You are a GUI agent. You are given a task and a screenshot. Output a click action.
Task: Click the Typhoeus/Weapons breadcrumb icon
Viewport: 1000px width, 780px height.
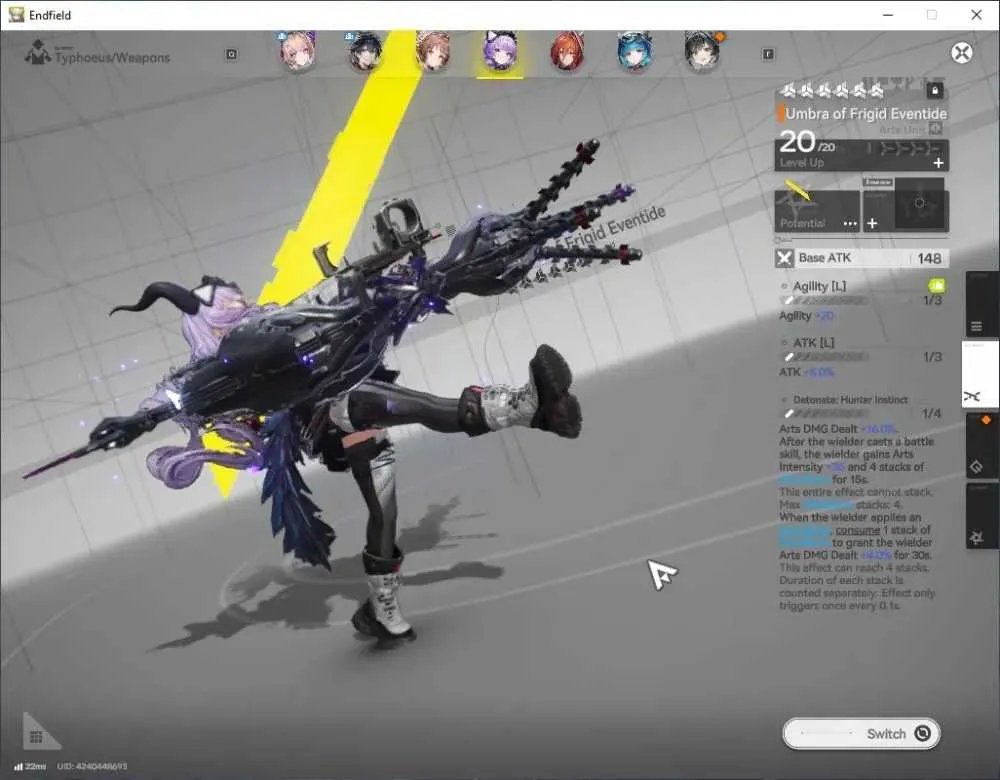(x=38, y=52)
